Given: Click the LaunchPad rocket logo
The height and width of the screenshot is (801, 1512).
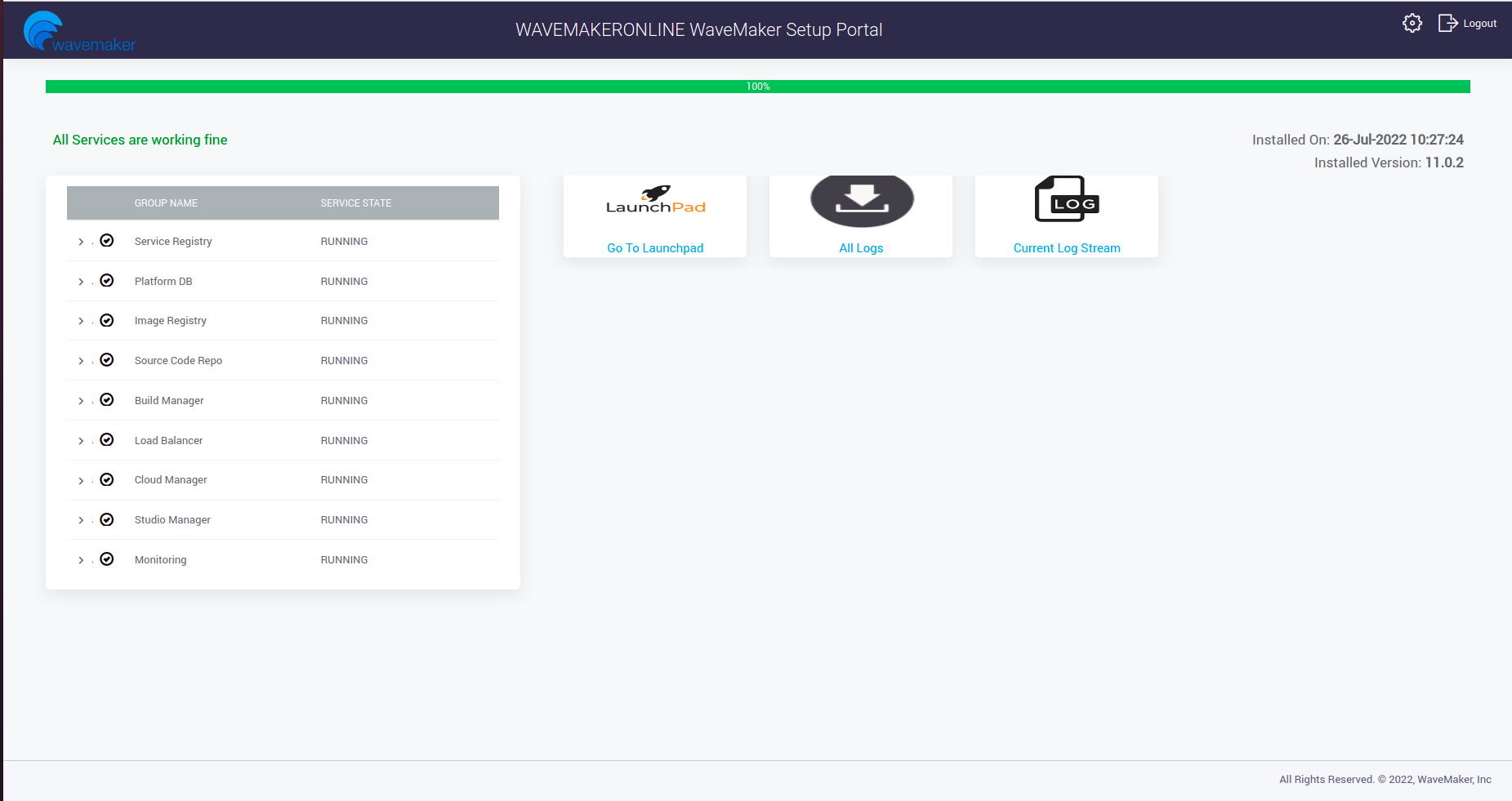Looking at the screenshot, I should (x=655, y=200).
